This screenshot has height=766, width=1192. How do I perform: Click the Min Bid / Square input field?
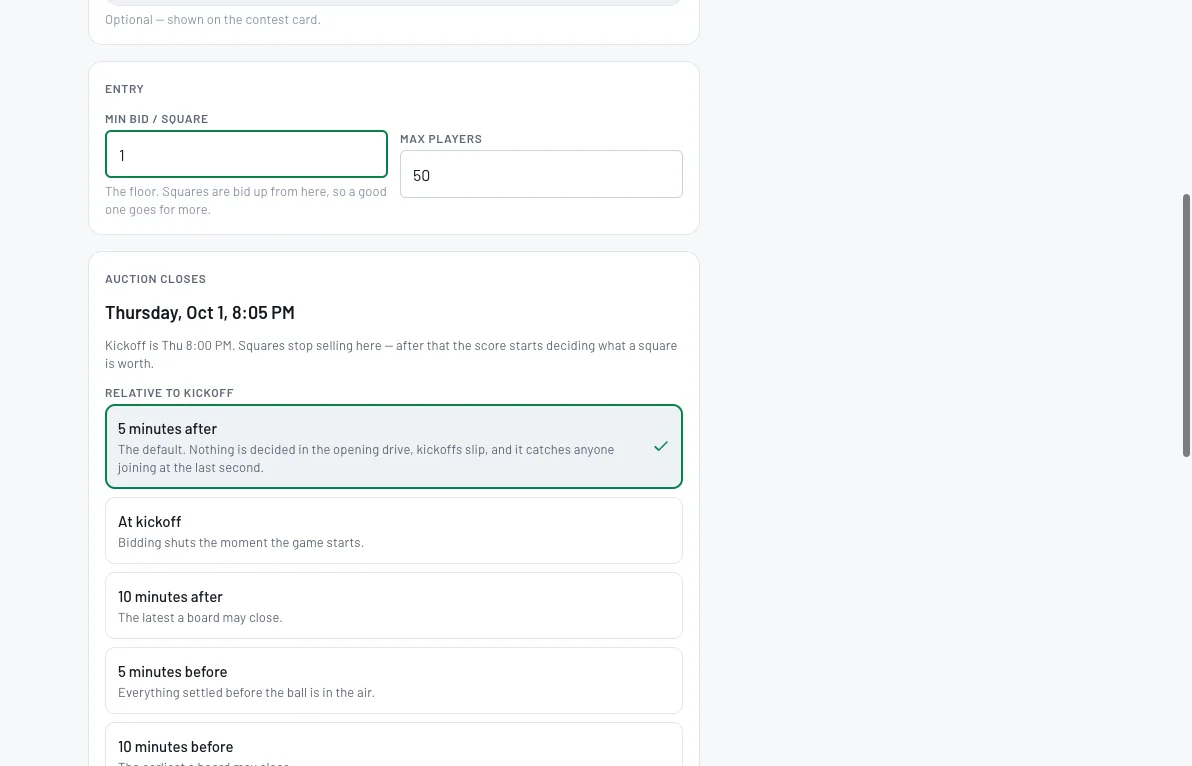coord(246,154)
